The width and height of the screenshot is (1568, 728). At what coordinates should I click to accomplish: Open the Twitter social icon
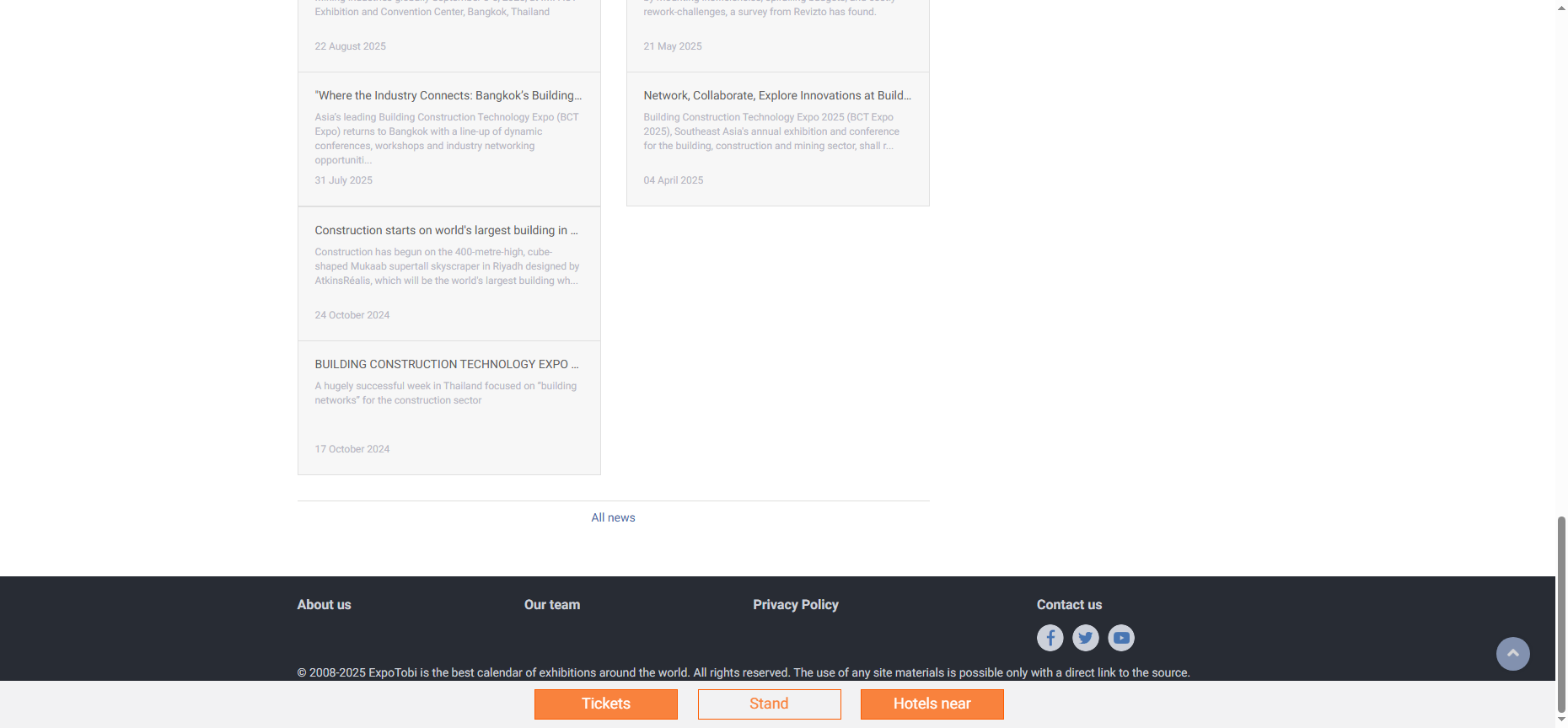coord(1085,638)
